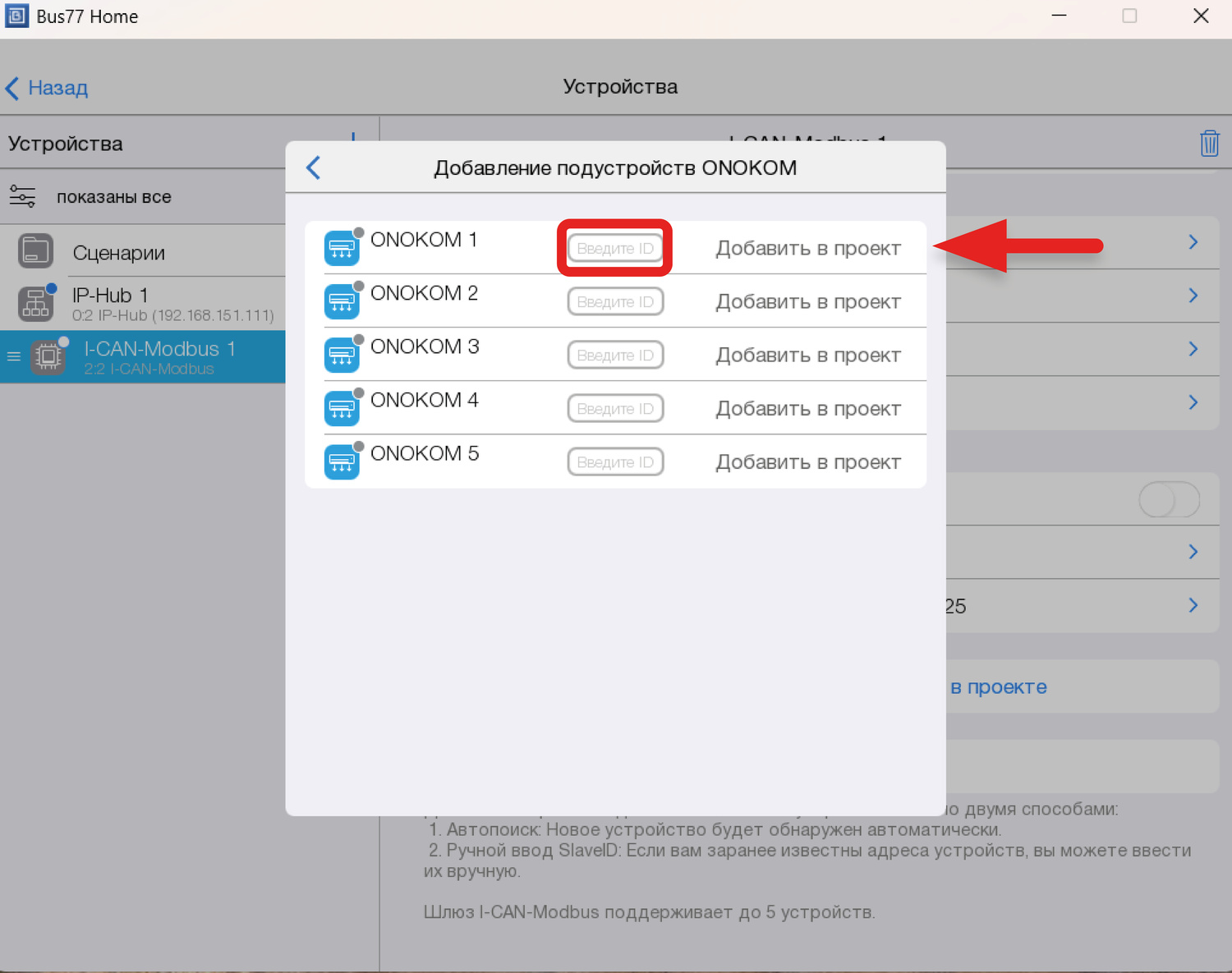Click the ONOKOM 5 air conditioner icon
The width and height of the screenshot is (1232, 973).
[342, 461]
